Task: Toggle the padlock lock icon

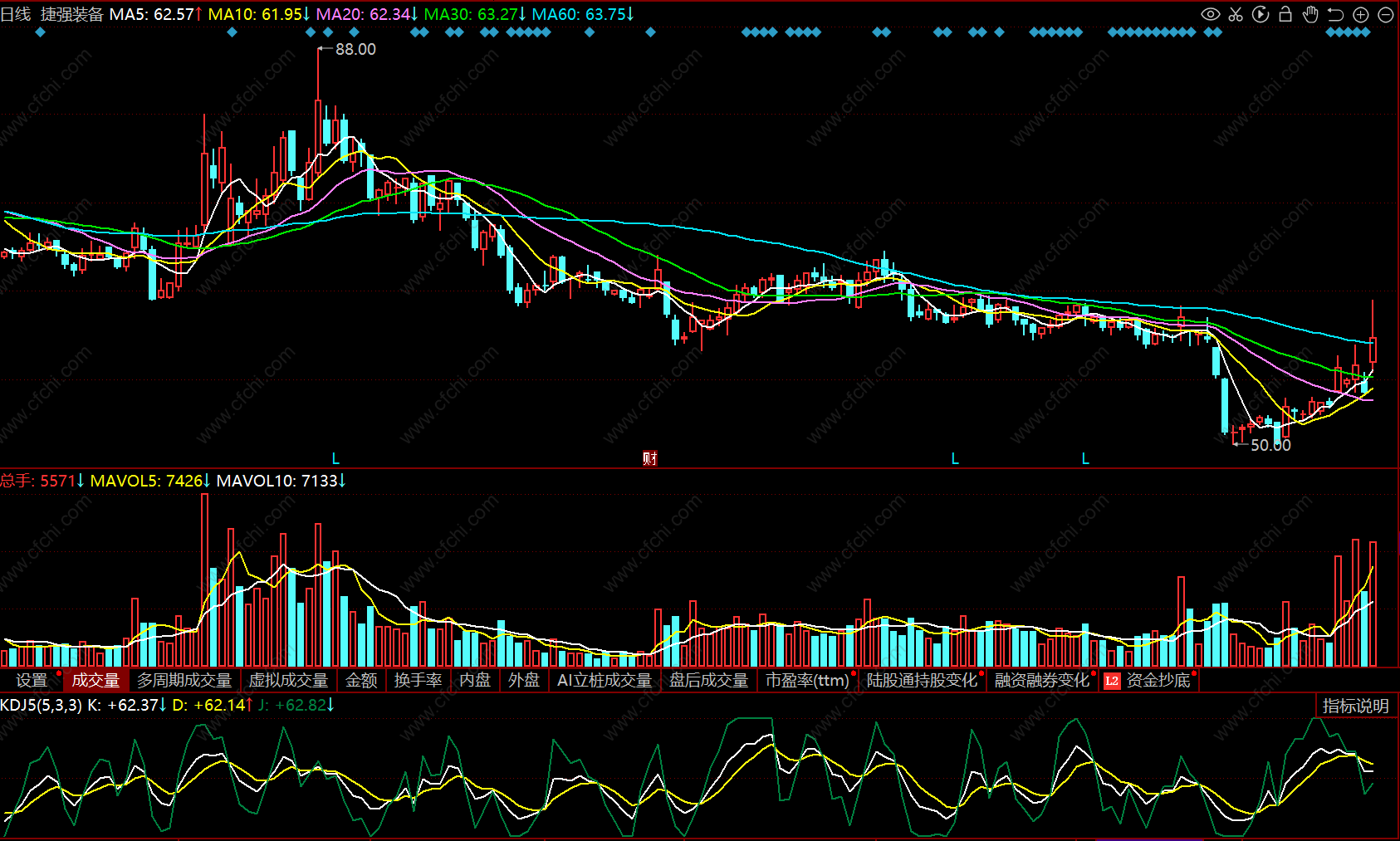Action: [1285, 14]
